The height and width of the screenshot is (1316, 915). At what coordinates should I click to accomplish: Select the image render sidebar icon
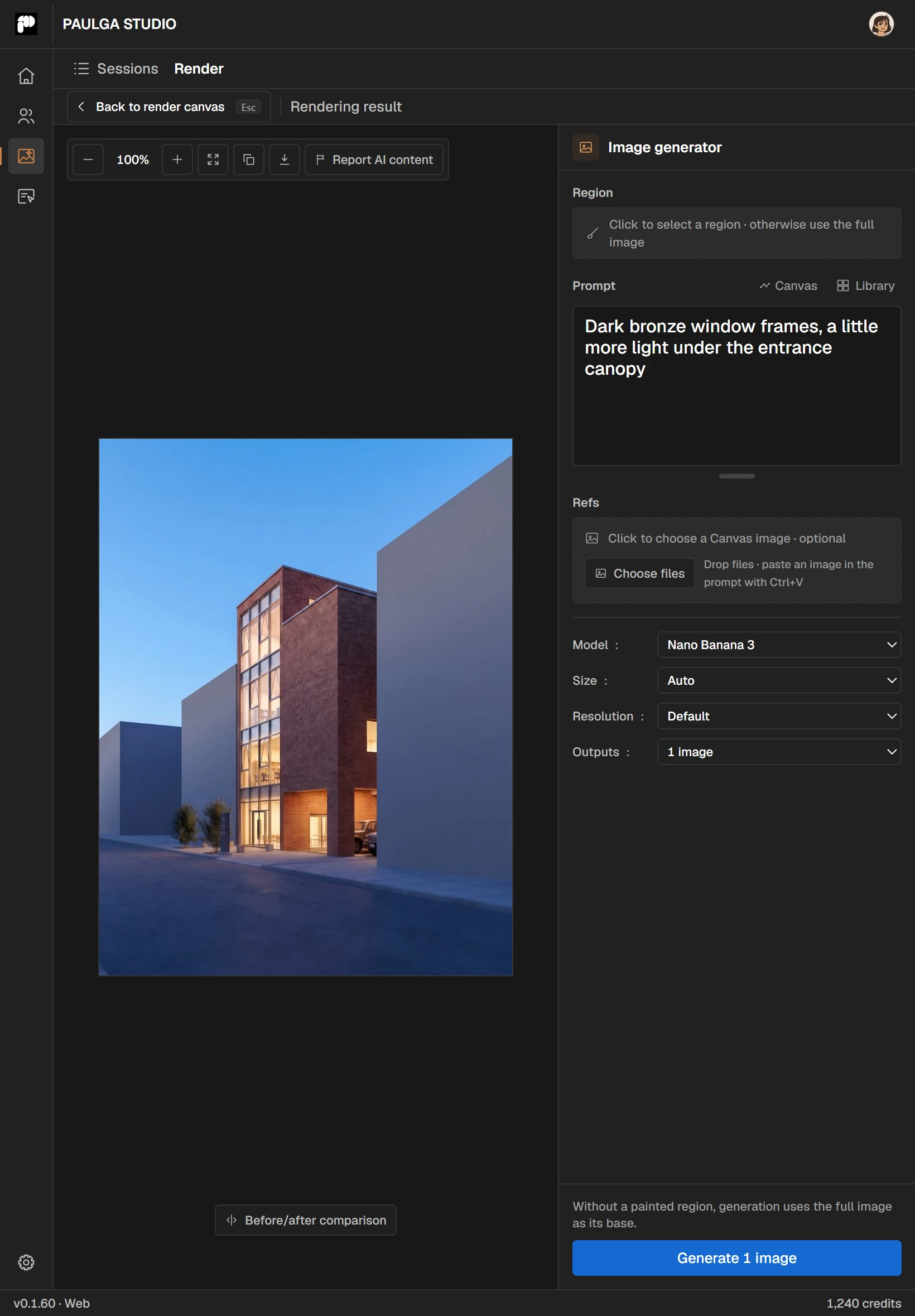26,156
